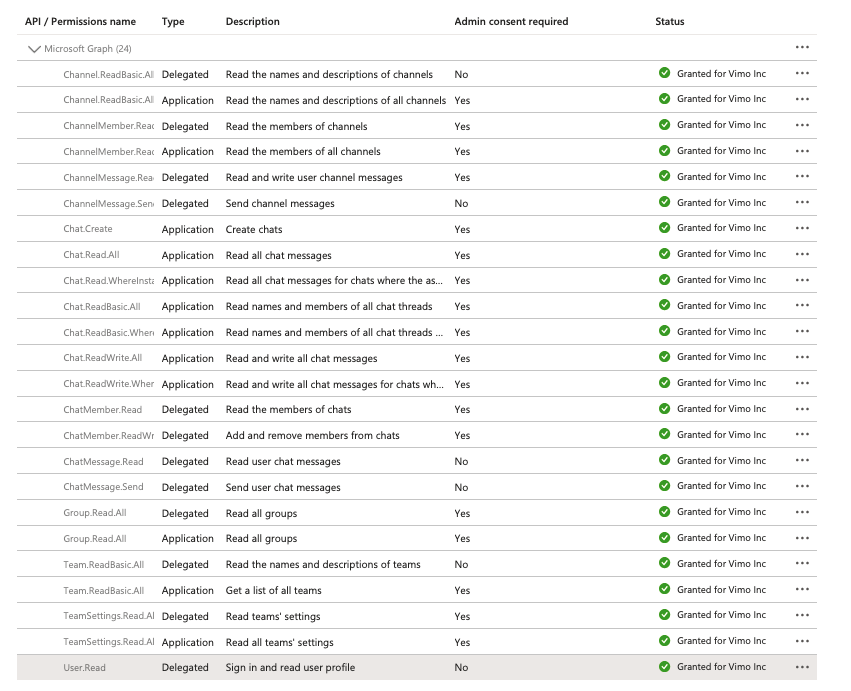Open ellipsis menu for Chat.ReadWrite.WhereInstalled row
Viewport: 851px width, 691px height.
click(802, 383)
